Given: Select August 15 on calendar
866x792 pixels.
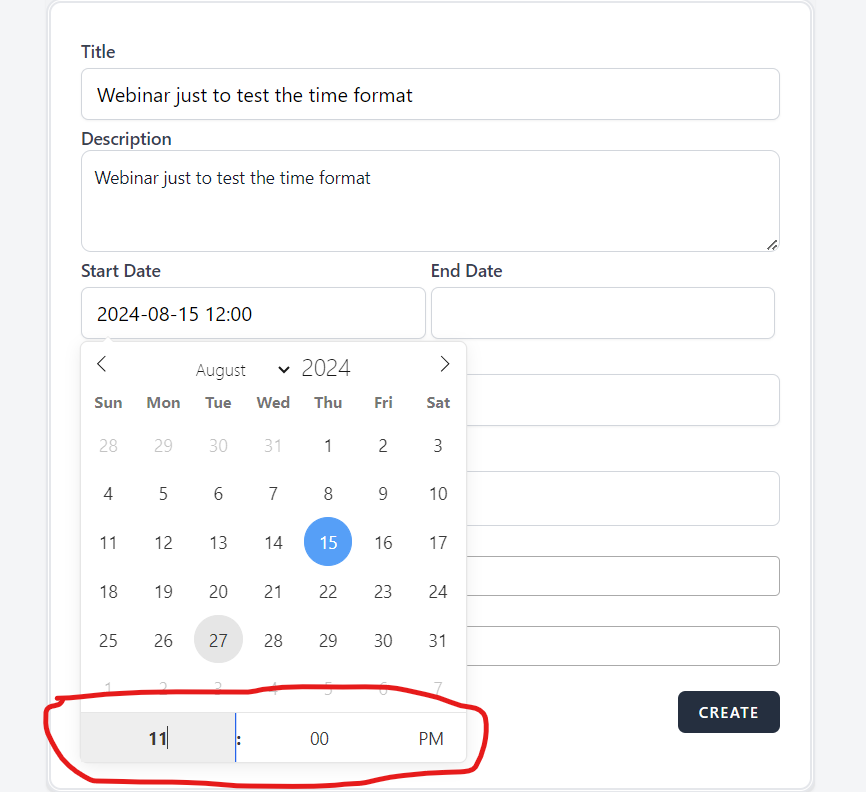Looking at the screenshot, I should pos(328,543).
